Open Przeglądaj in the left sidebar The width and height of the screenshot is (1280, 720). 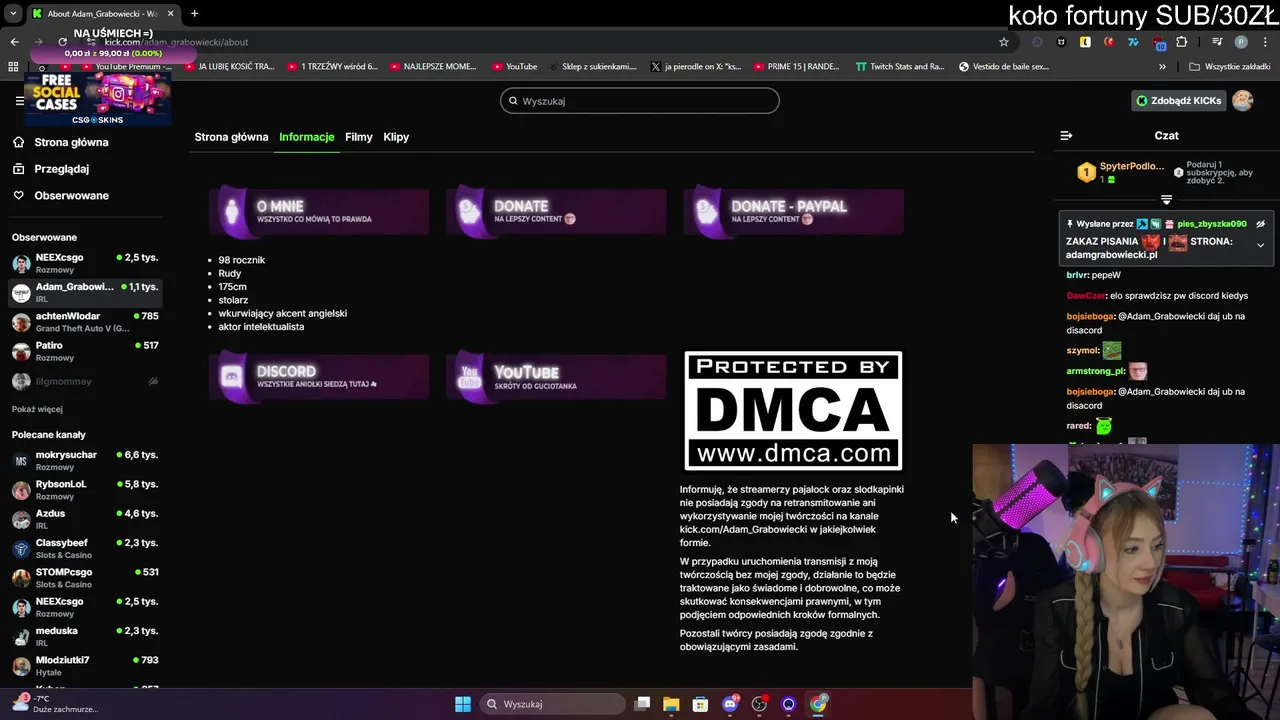61,169
